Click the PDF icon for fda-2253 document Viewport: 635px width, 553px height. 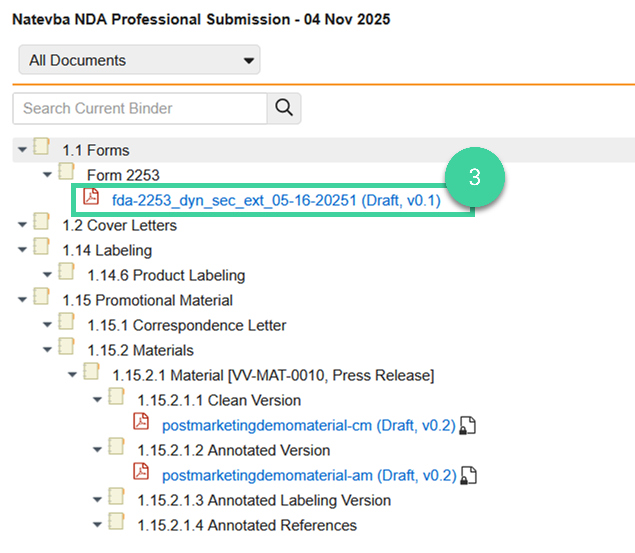tap(91, 198)
